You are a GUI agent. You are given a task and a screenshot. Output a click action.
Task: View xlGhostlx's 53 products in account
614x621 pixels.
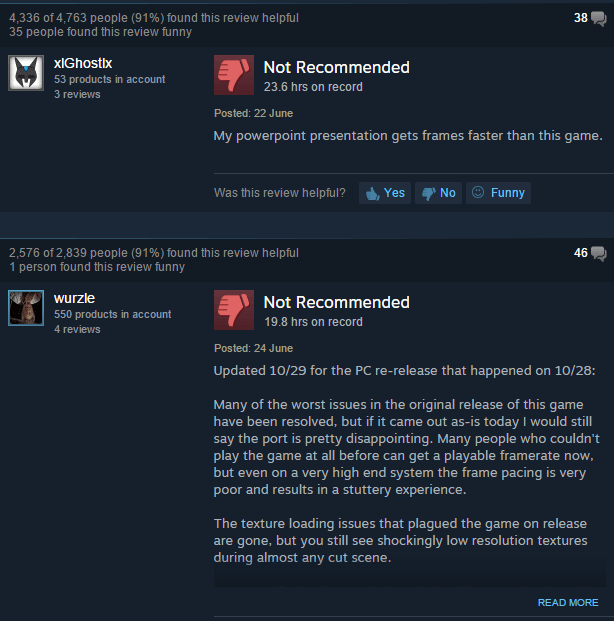point(109,79)
